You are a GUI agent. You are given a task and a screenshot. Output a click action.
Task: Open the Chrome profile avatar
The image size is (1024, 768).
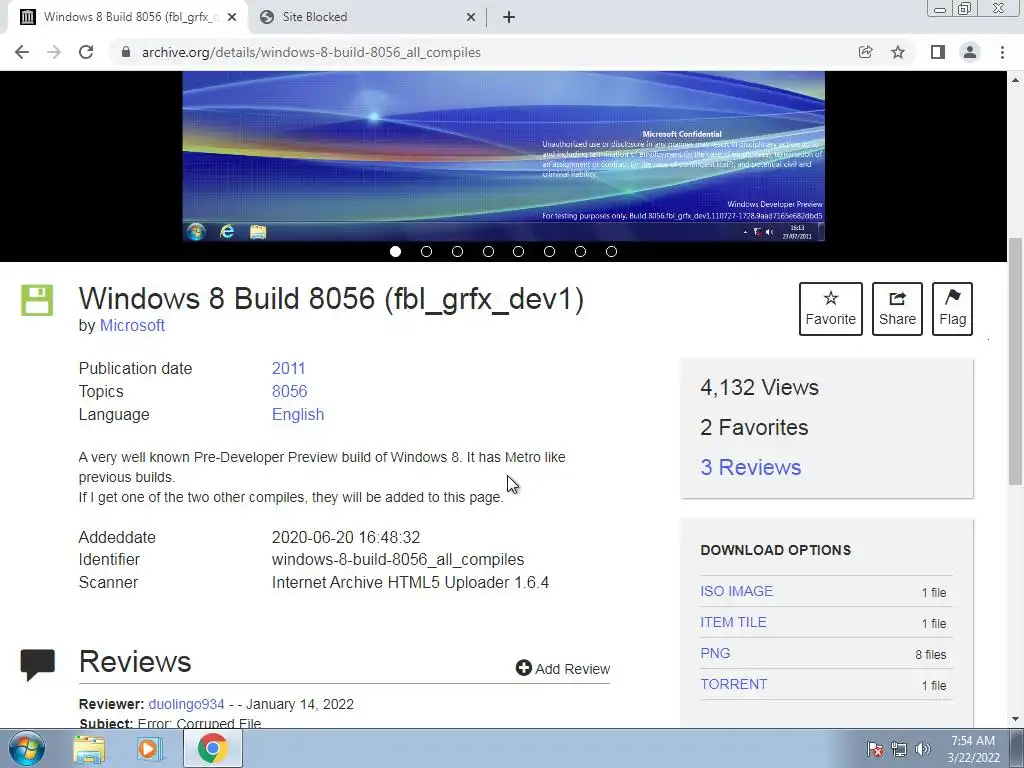(x=970, y=52)
